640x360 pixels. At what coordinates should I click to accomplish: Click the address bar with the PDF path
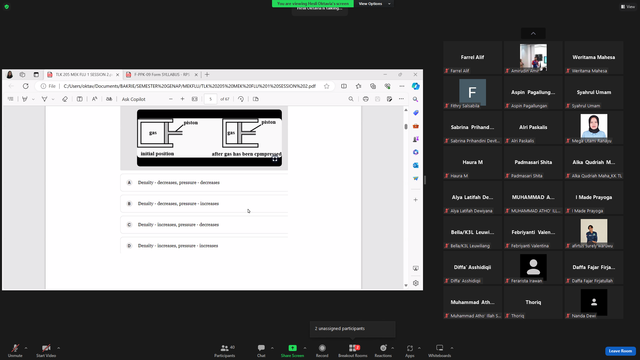[x=189, y=86]
